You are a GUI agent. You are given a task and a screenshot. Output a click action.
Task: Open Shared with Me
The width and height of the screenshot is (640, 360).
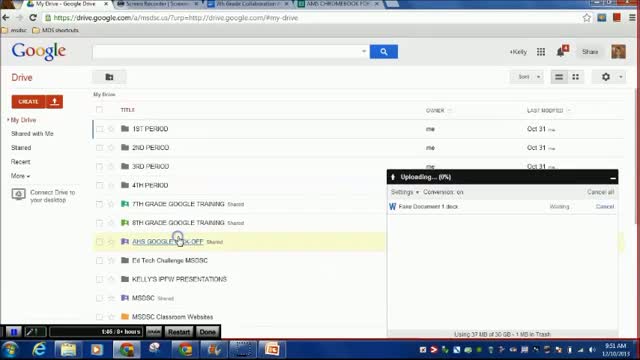pyautogui.click(x=32, y=134)
